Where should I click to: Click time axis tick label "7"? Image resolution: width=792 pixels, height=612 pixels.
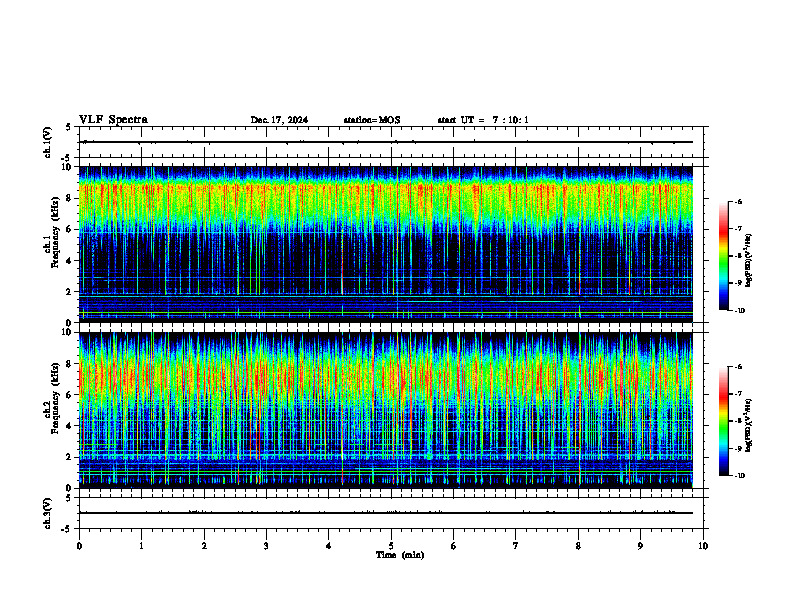(516, 546)
